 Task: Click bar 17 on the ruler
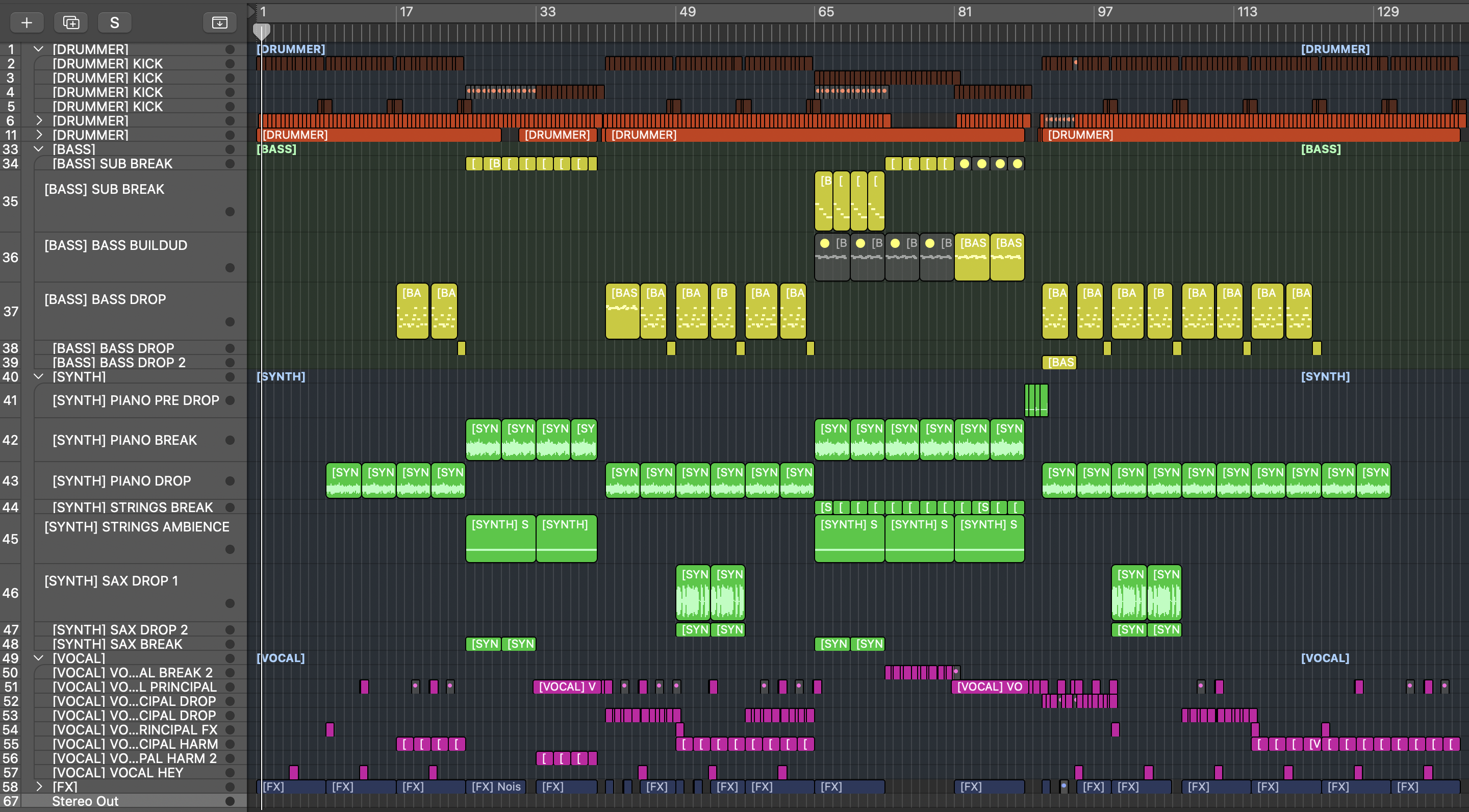click(x=406, y=11)
